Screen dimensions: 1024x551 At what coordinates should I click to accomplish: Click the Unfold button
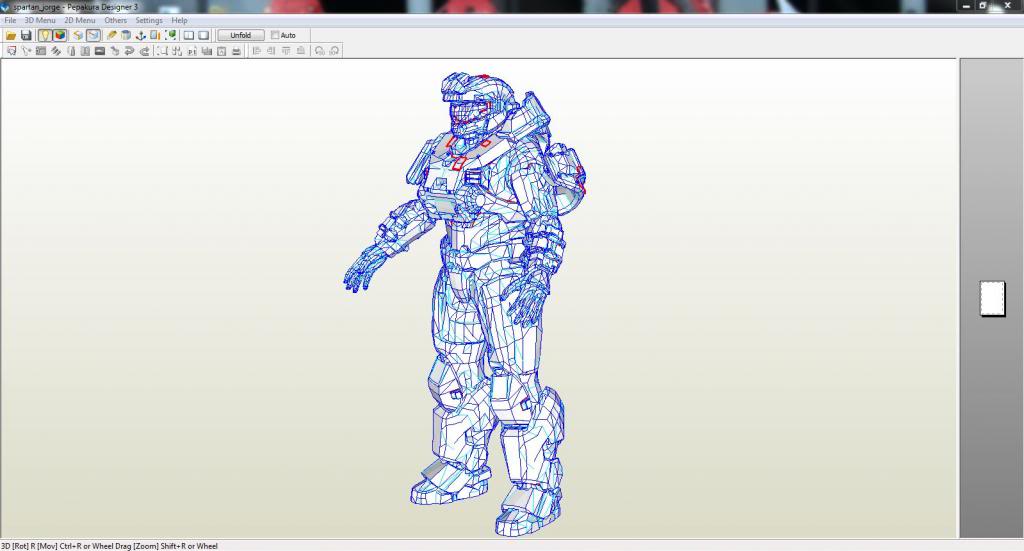[x=240, y=35]
